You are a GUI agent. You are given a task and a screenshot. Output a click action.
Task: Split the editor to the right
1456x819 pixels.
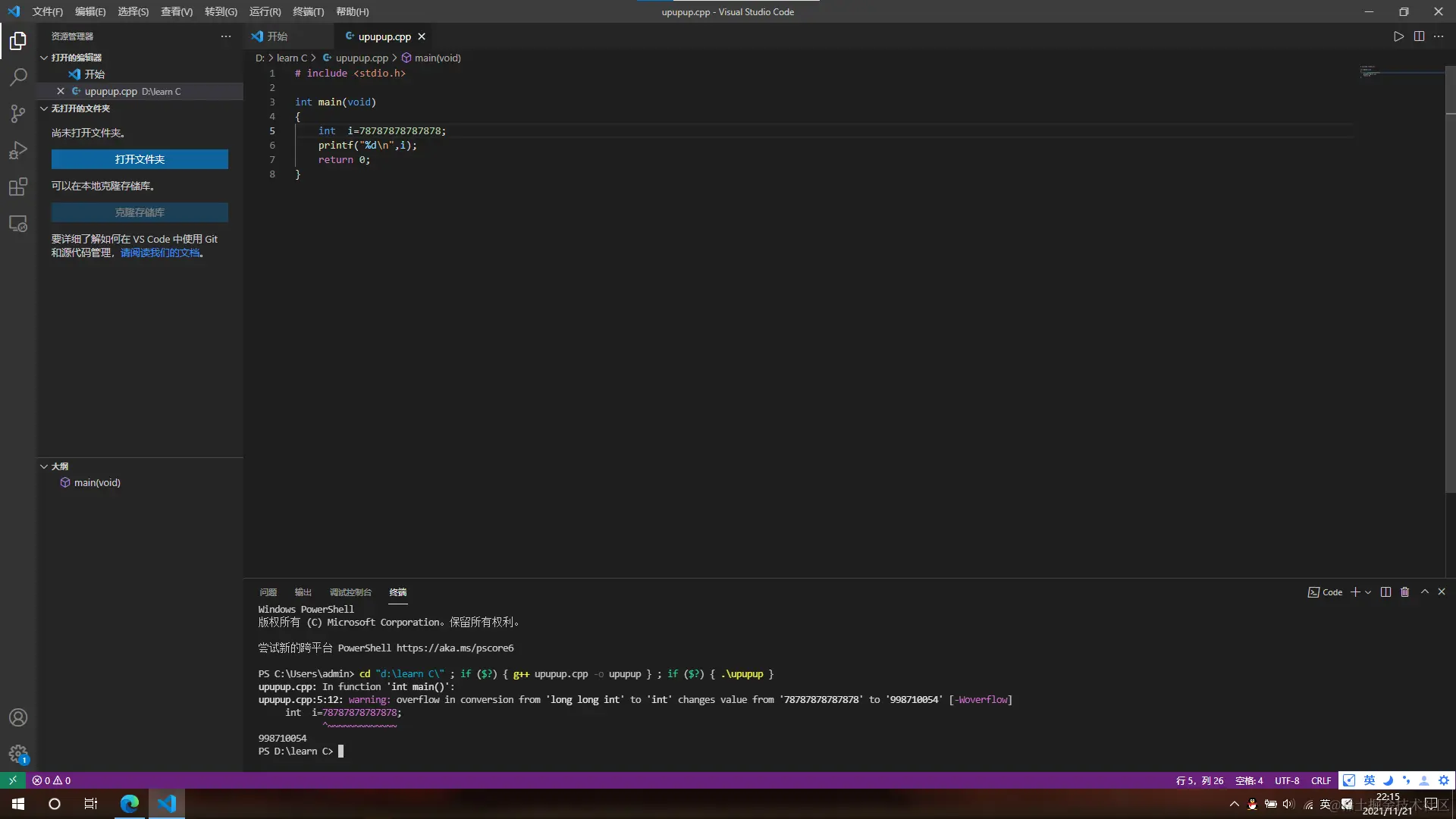click(1419, 36)
